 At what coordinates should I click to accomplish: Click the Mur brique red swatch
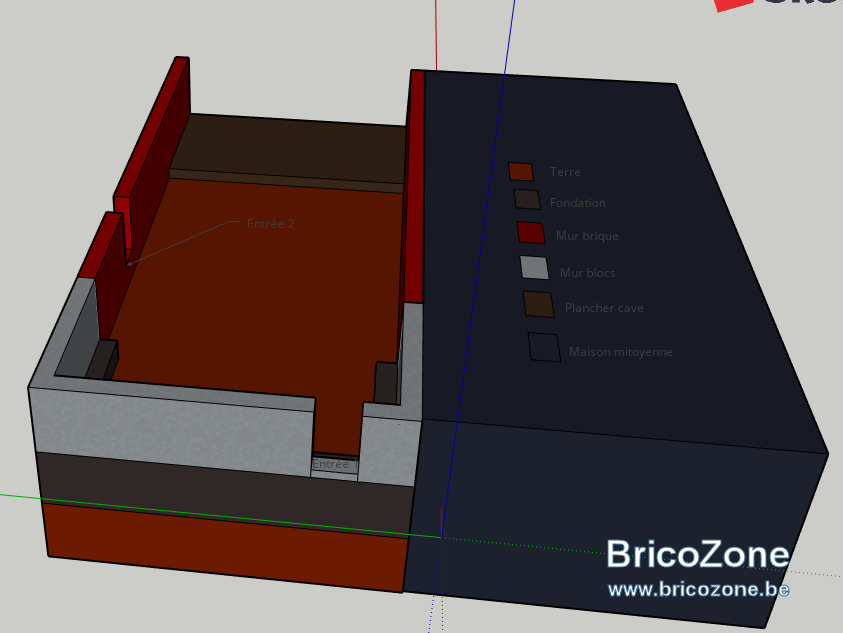click(531, 232)
